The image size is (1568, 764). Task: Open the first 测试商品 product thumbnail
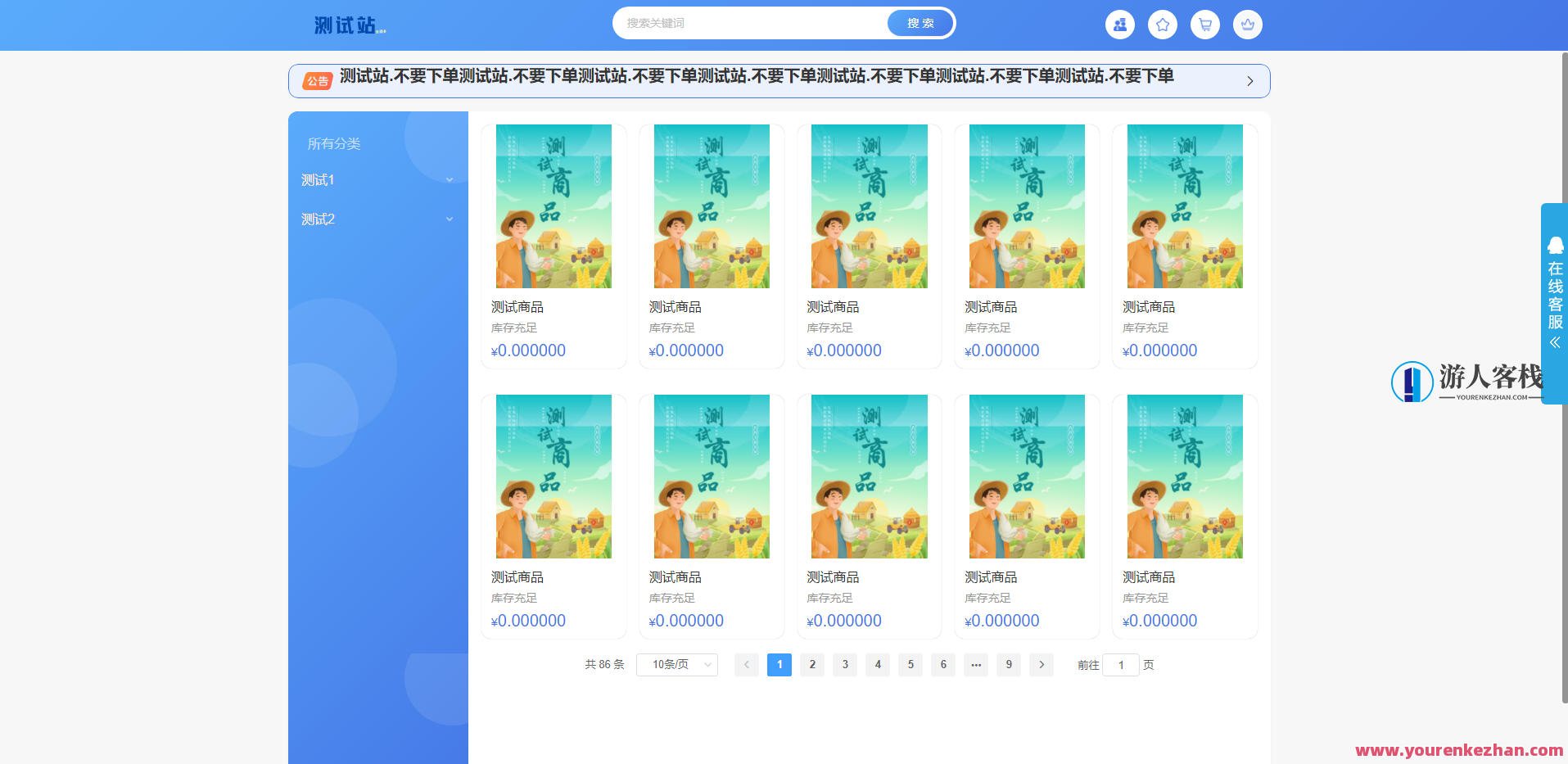click(x=554, y=206)
